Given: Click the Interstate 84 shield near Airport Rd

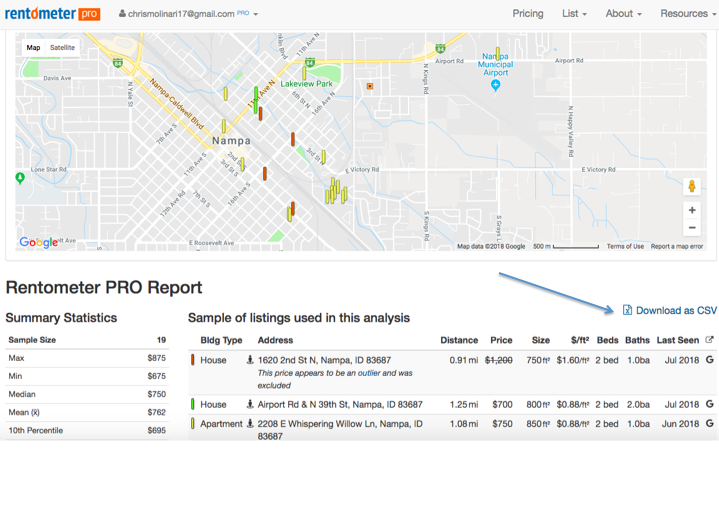Looking at the screenshot, I should coord(440,48).
